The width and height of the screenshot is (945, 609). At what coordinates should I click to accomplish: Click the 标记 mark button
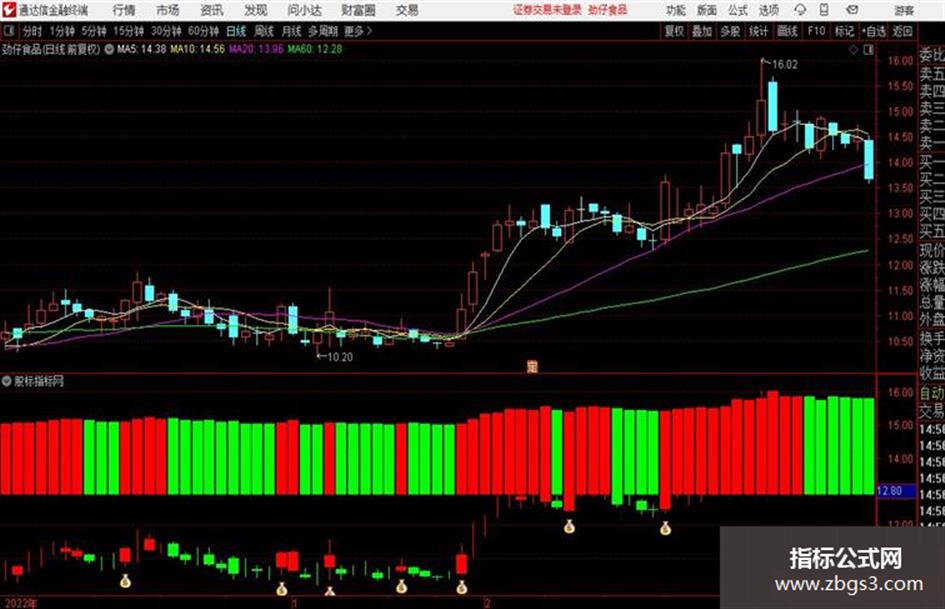click(x=844, y=31)
